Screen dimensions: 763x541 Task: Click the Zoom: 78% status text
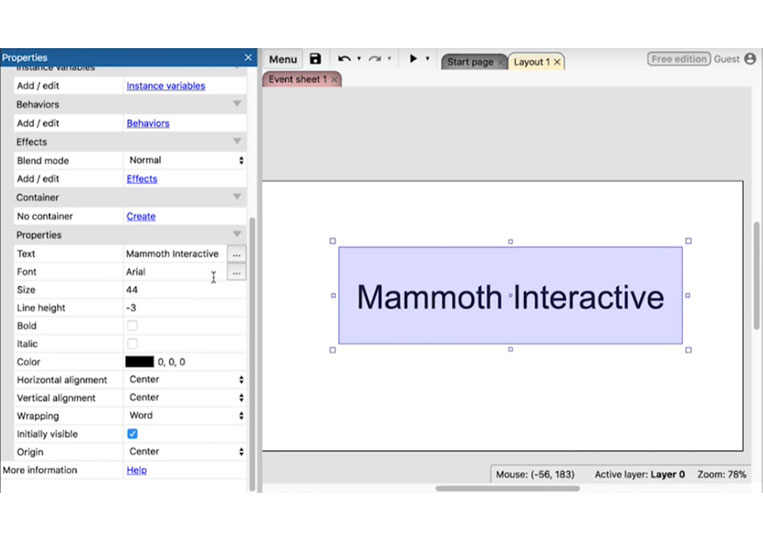point(722,474)
